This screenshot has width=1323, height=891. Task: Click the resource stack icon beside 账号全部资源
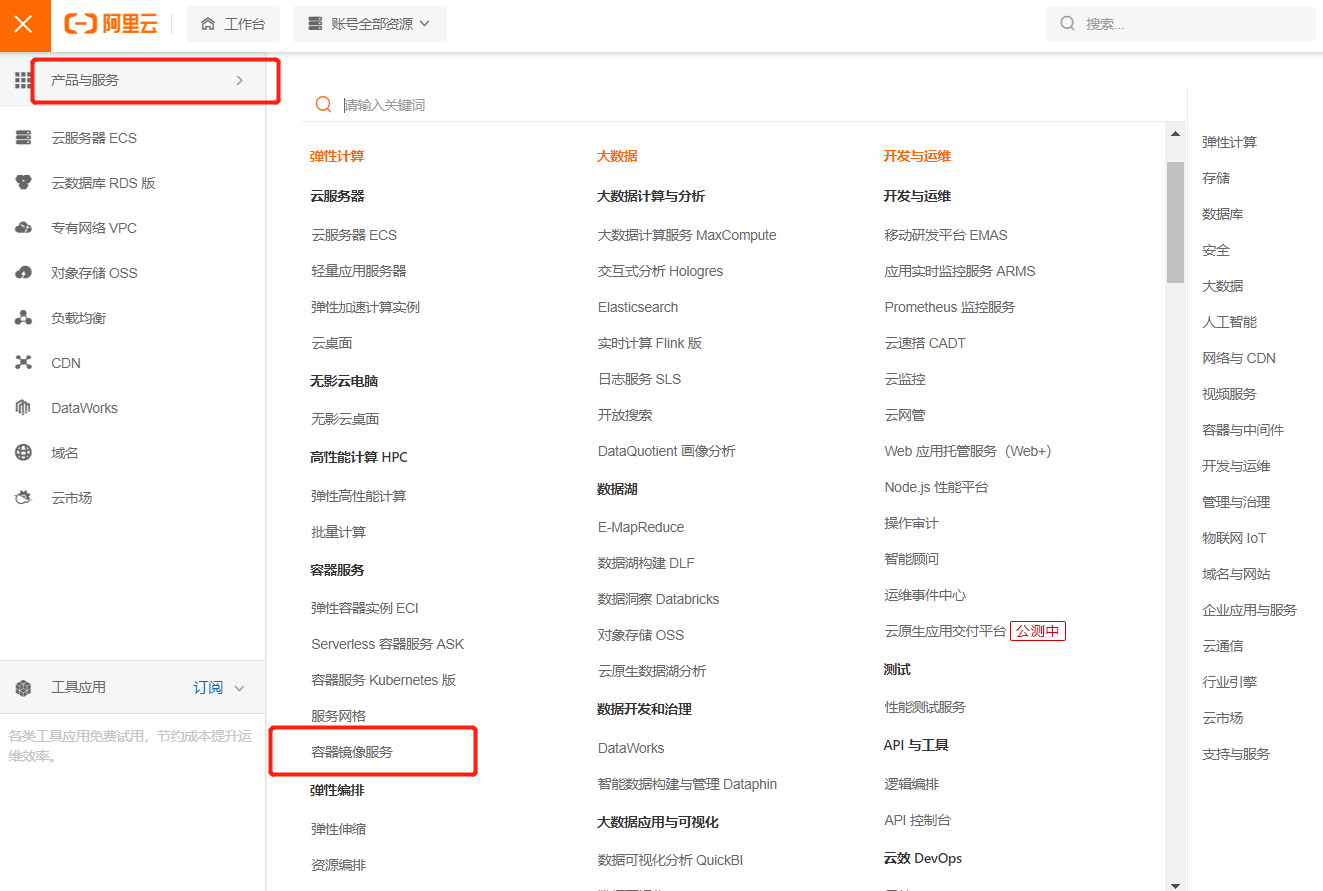[316, 23]
